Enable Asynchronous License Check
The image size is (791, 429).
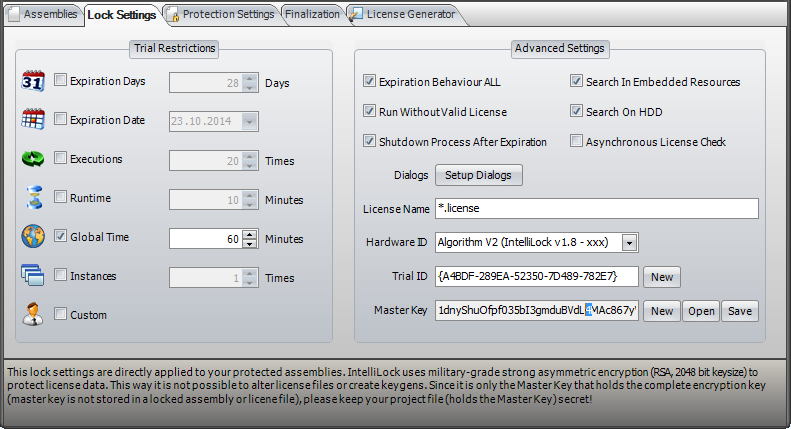576,141
